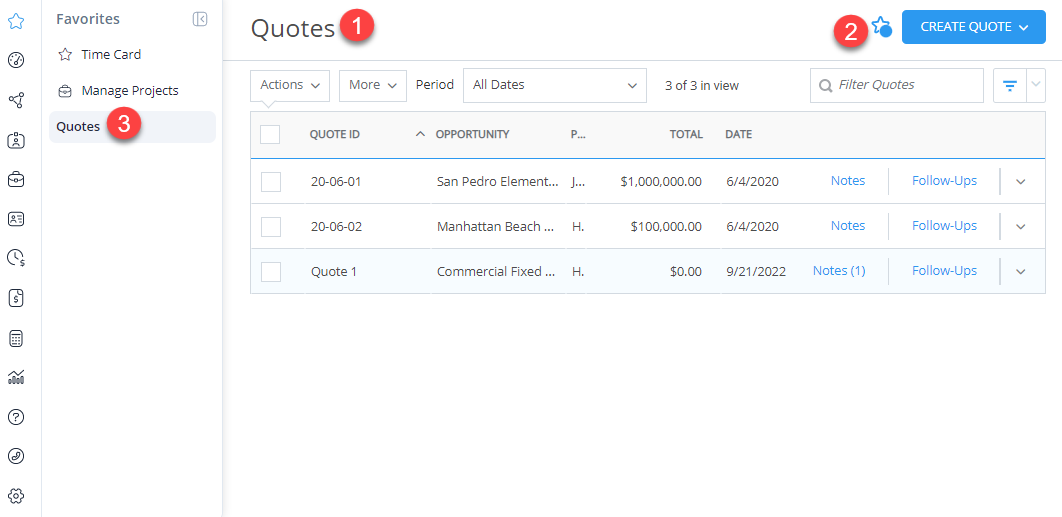Click the Quote 1 ID cell
The height and width of the screenshot is (517, 1062).
(333, 271)
